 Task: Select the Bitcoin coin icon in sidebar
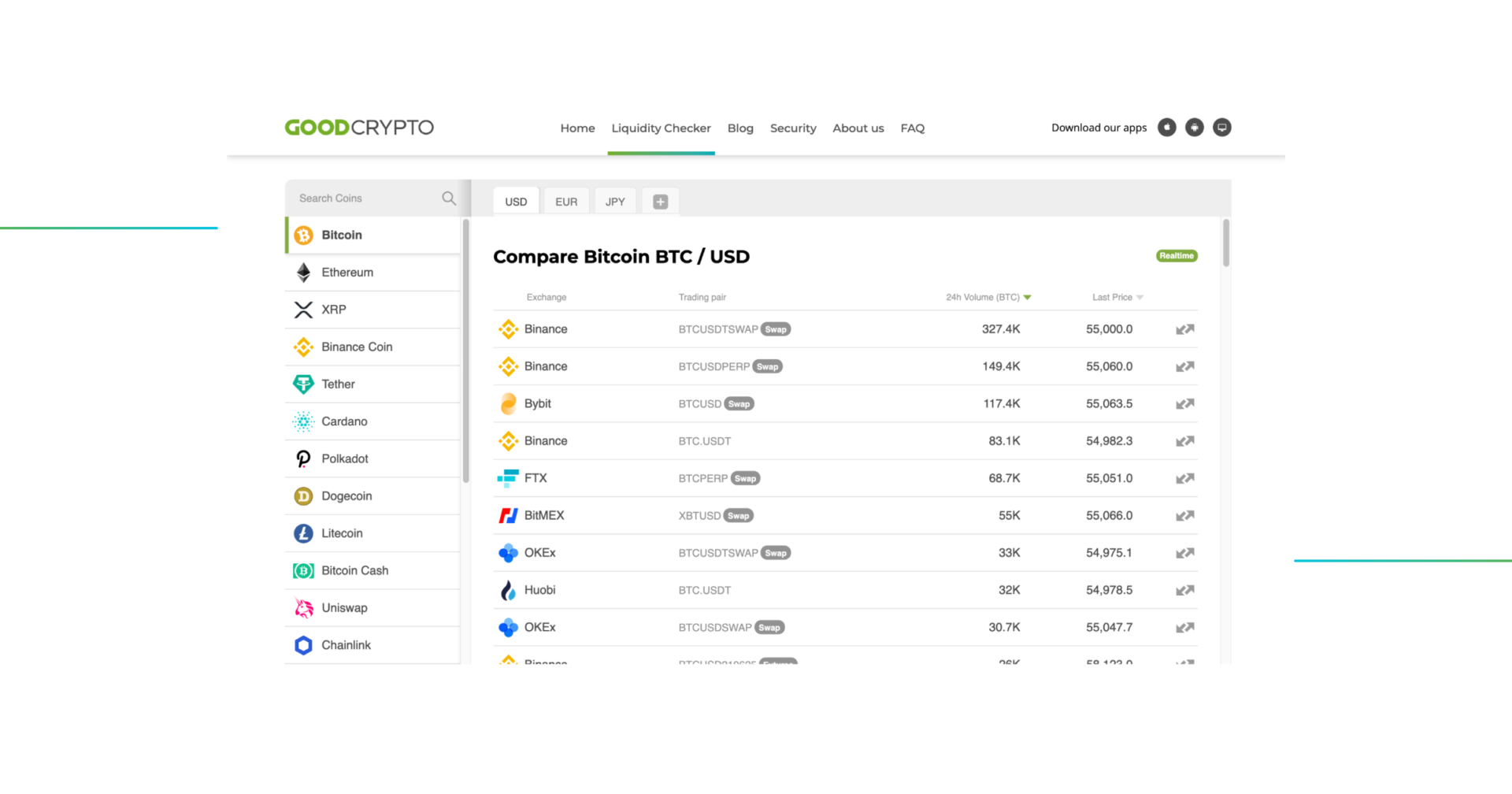tap(303, 235)
